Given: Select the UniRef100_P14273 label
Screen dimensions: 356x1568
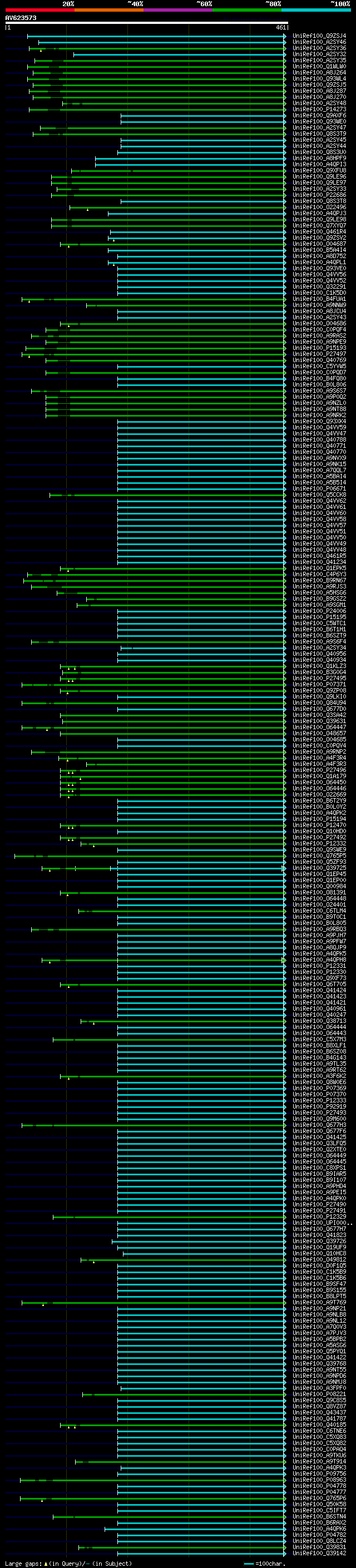Looking at the screenshot, I should [319, 110].
